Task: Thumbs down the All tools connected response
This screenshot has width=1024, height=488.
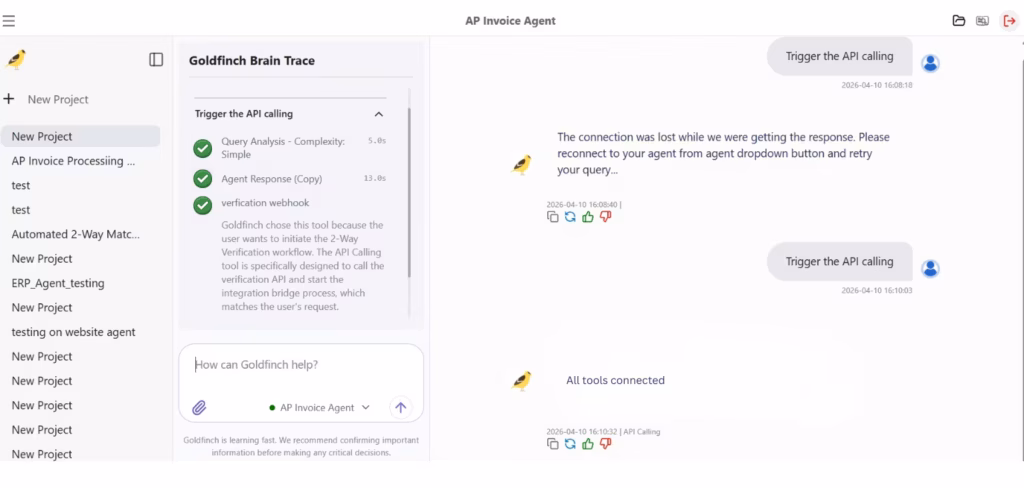Action: tap(605, 444)
